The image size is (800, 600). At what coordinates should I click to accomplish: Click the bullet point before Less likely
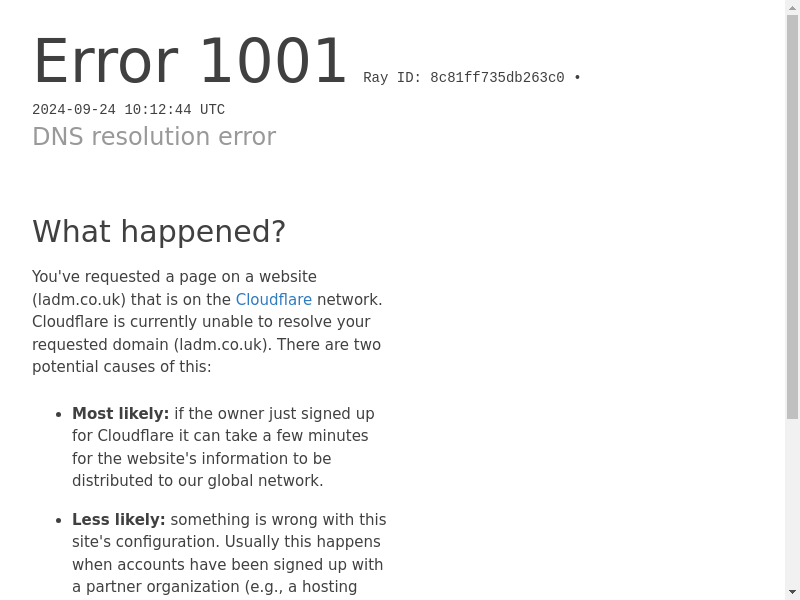click(x=59, y=520)
